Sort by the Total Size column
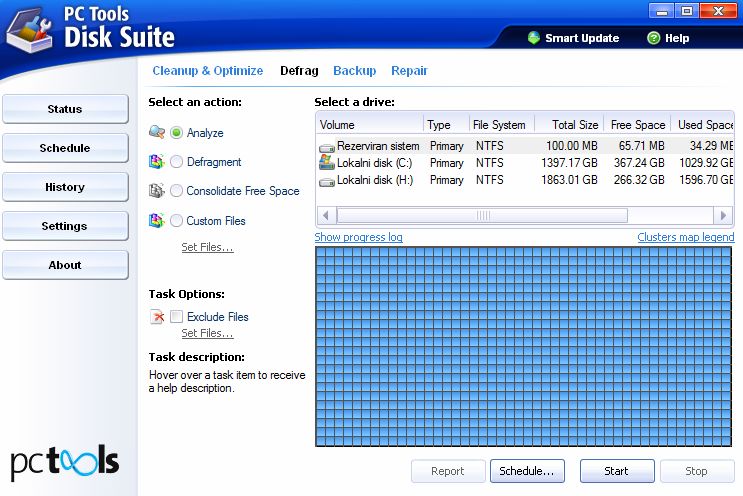 click(x=569, y=125)
